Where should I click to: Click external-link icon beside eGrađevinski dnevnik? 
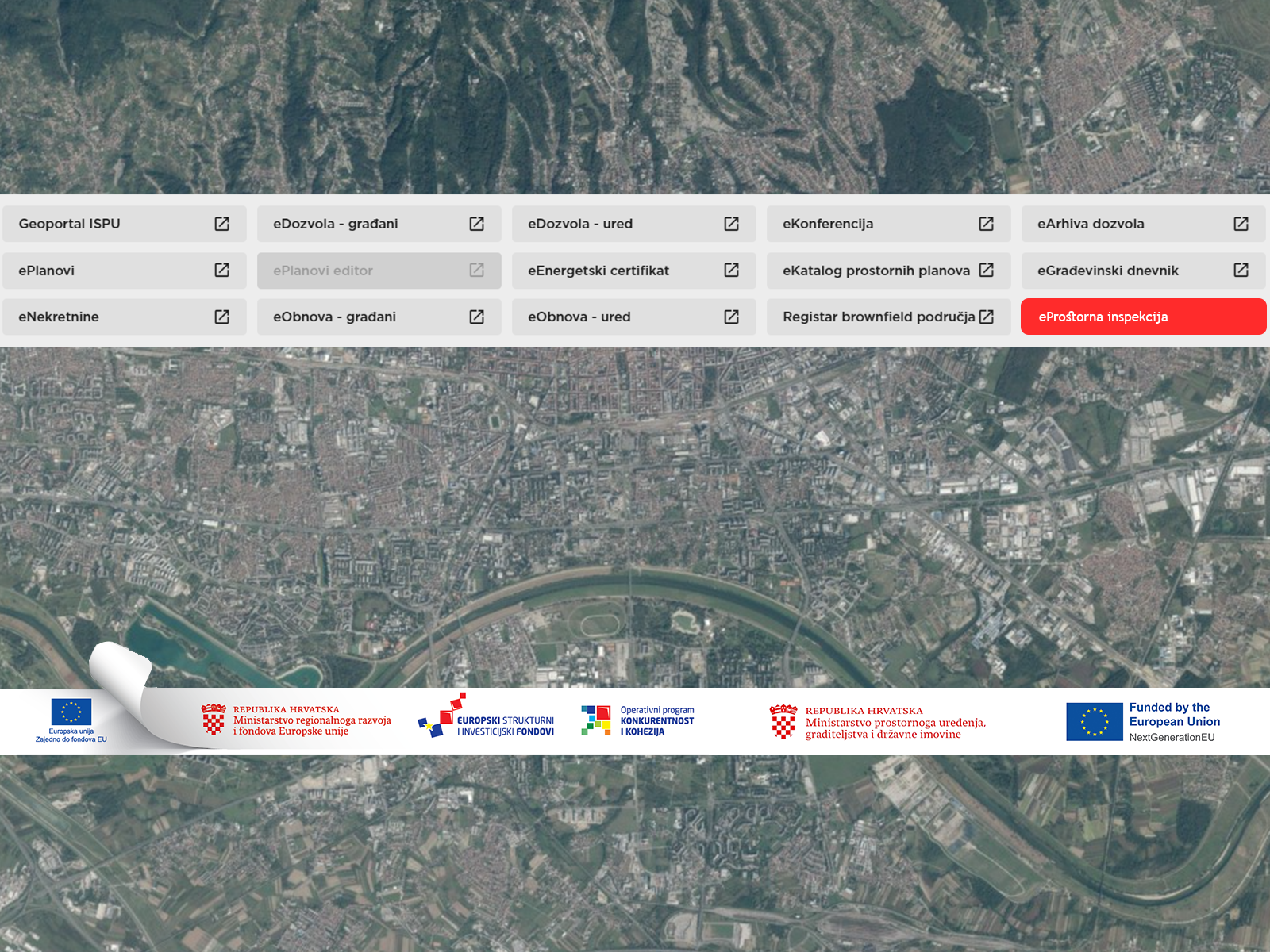point(1241,271)
